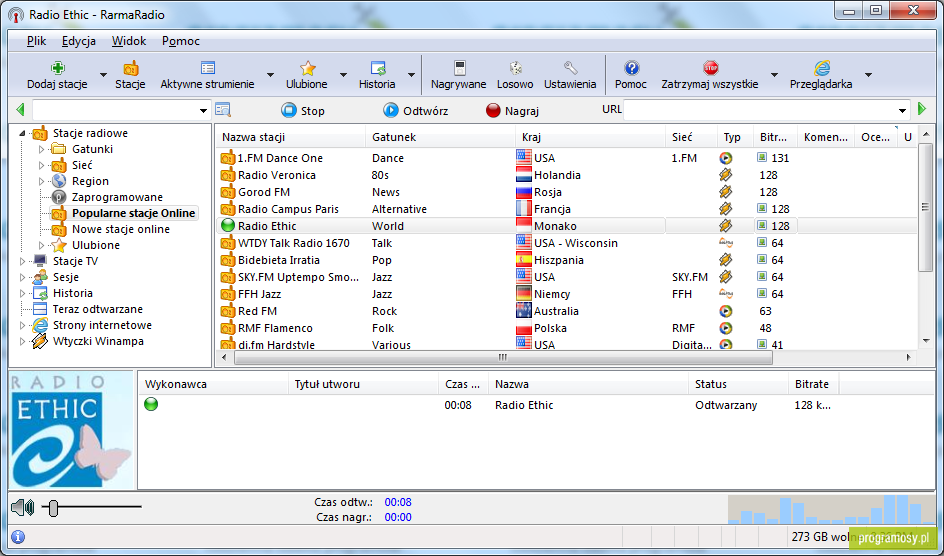Open the Przeglądarka browser icon
The image size is (944, 556).
click(x=821, y=67)
